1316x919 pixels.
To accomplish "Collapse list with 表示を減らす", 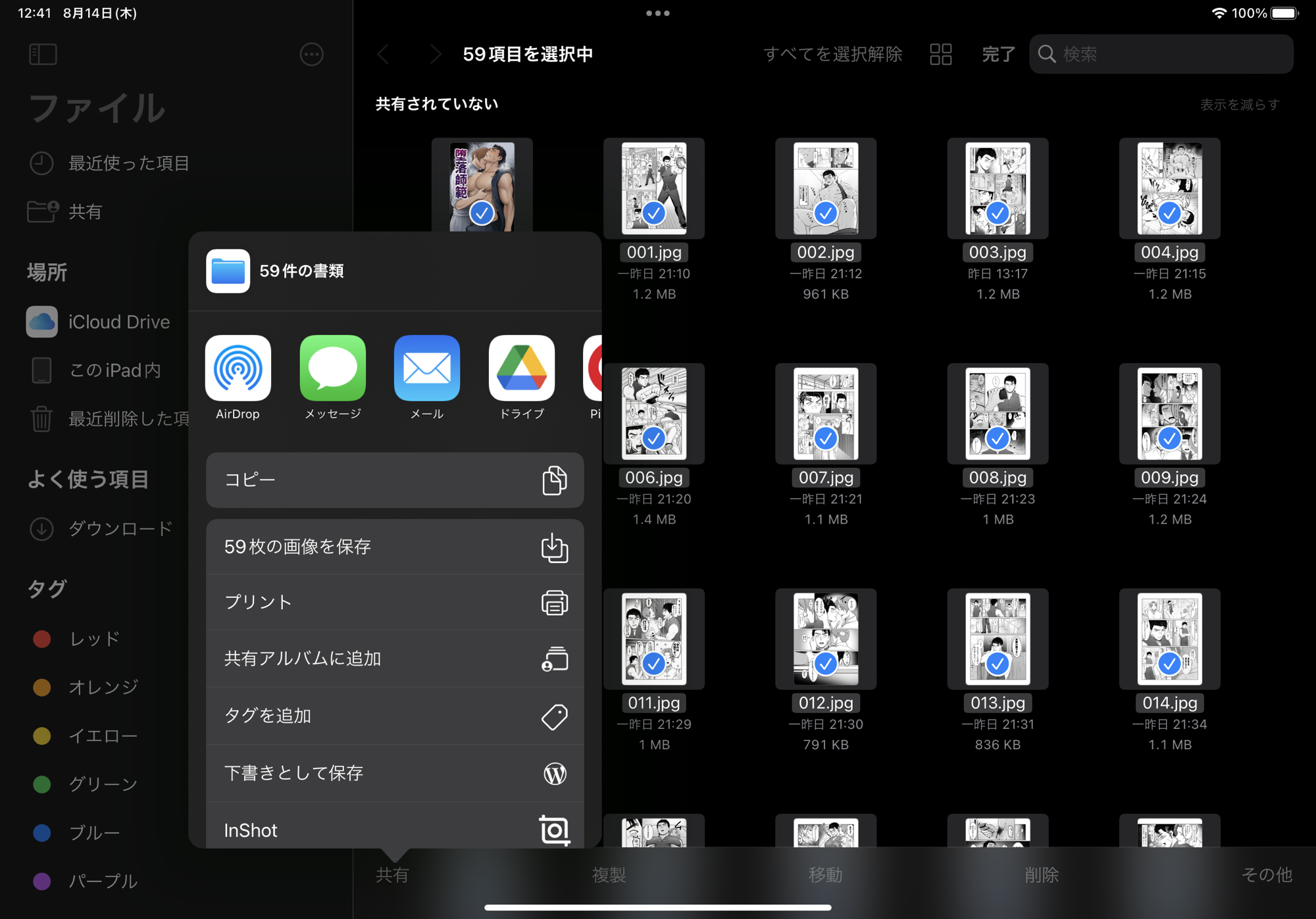I will pyautogui.click(x=1239, y=105).
